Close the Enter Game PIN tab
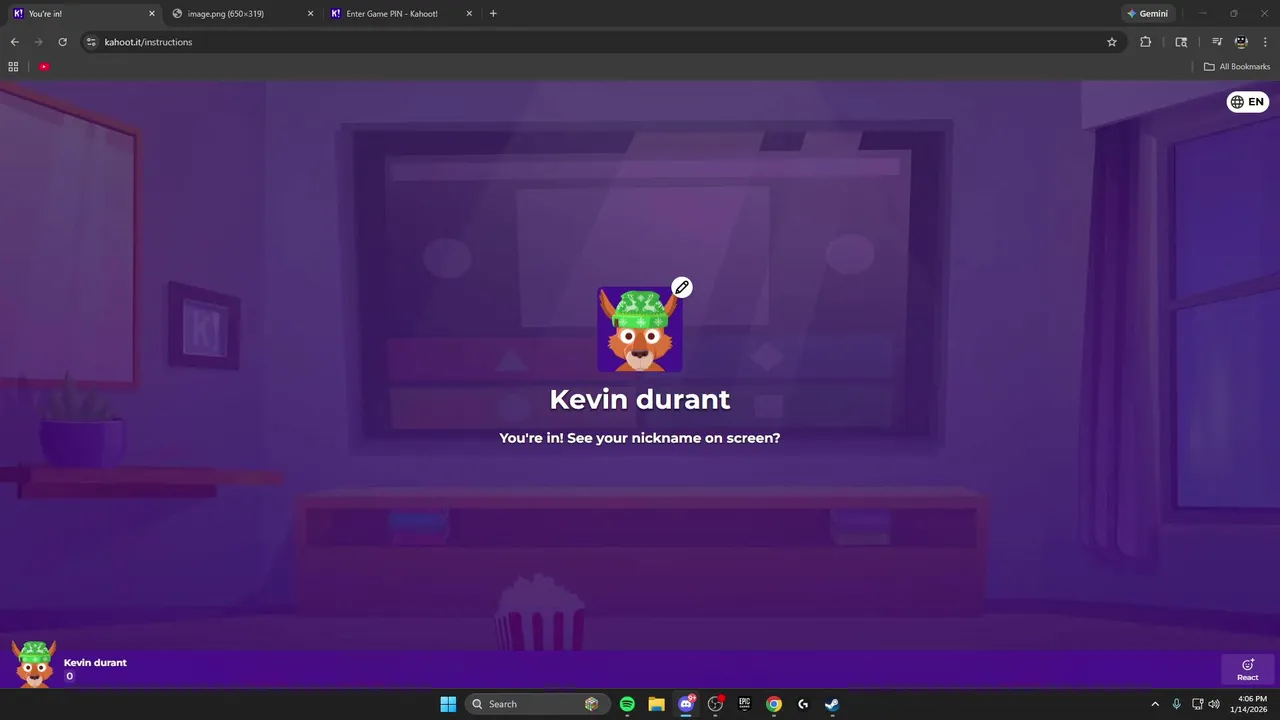Image resolution: width=1280 pixels, height=720 pixels. click(469, 14)
